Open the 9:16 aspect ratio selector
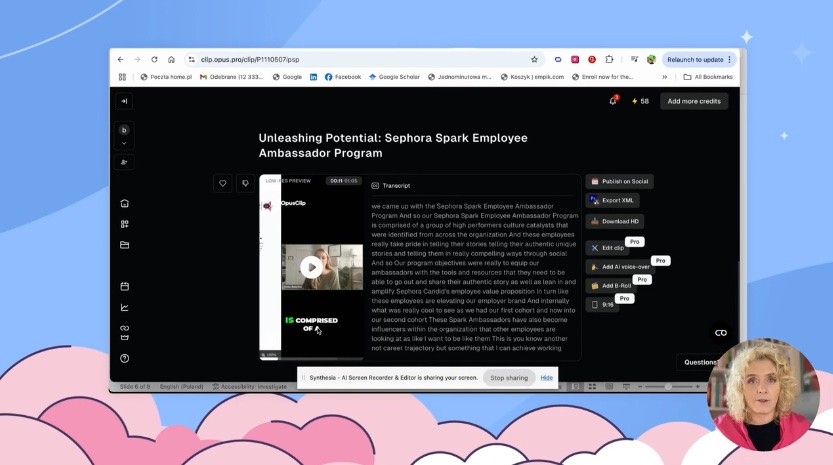Screen dimensions: 833x465 602,304
